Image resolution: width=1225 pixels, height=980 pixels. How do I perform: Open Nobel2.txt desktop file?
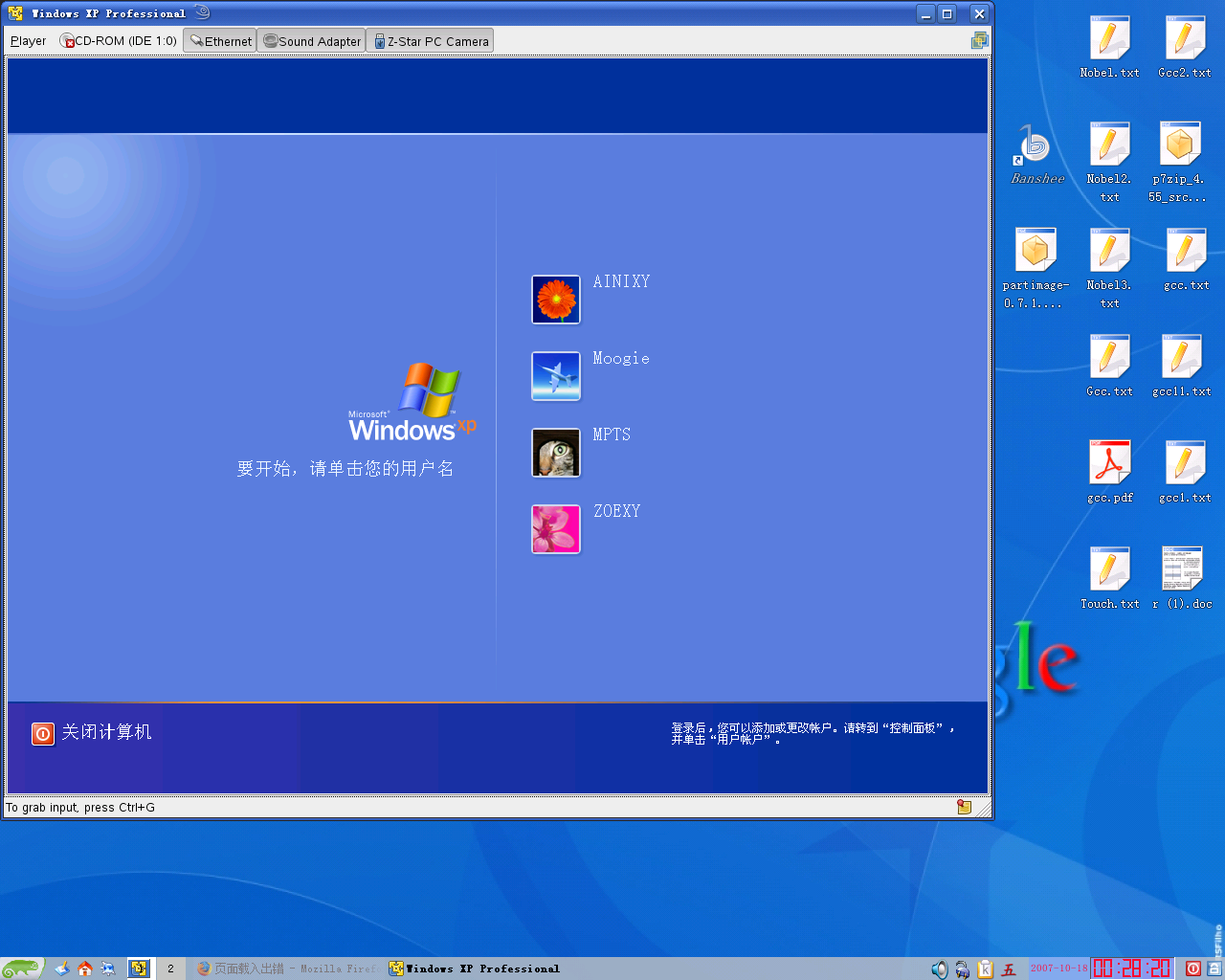[1109, 161]
